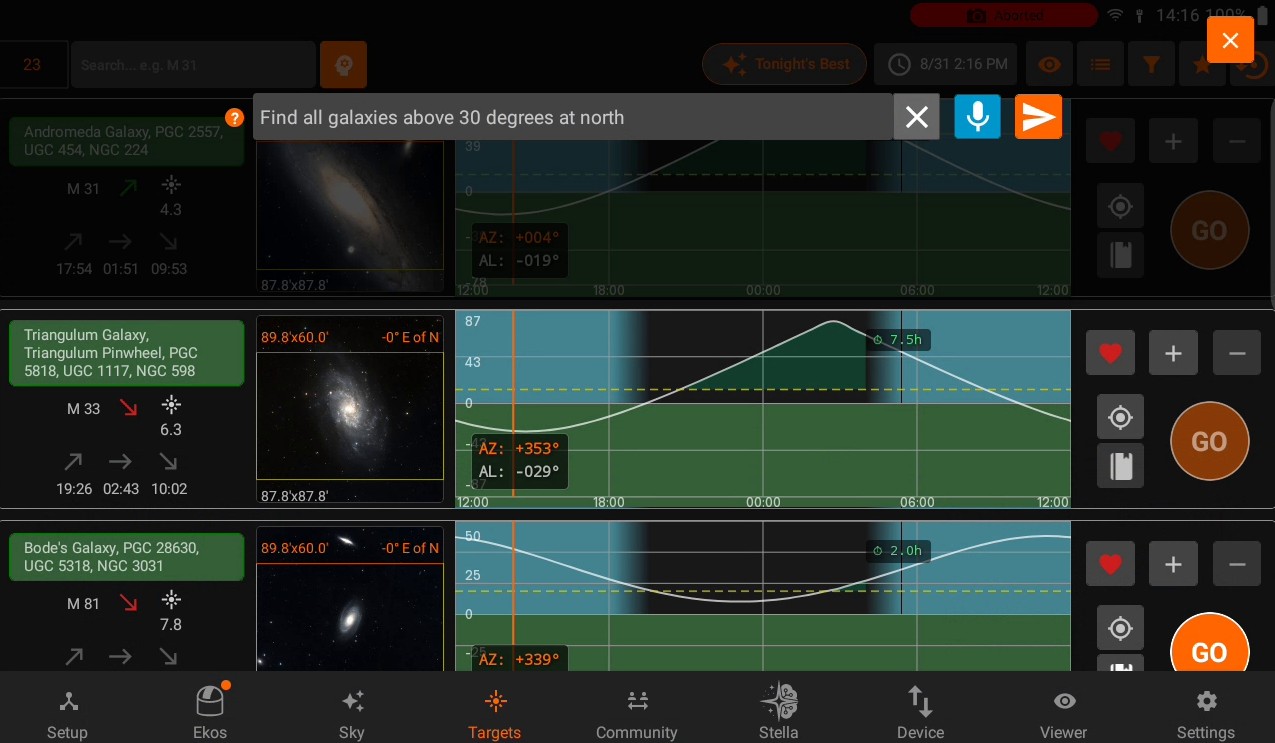The height and width of the screenshot is (743, 1275).
Task: Clear the Stella query text
Action: (x=916, y=117)
